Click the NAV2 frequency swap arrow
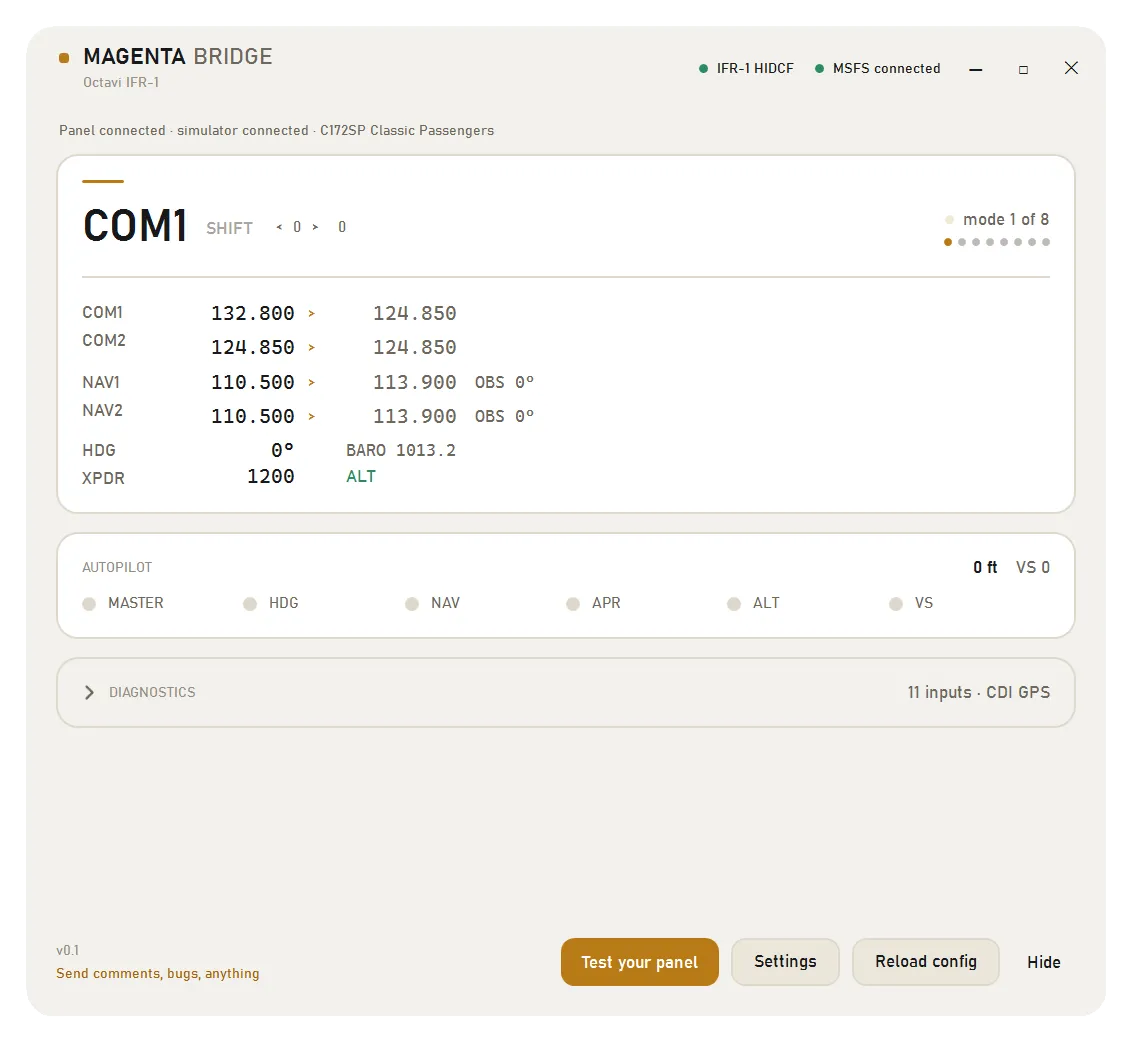Viewport: 1132px width, 1042px height. 312,416
